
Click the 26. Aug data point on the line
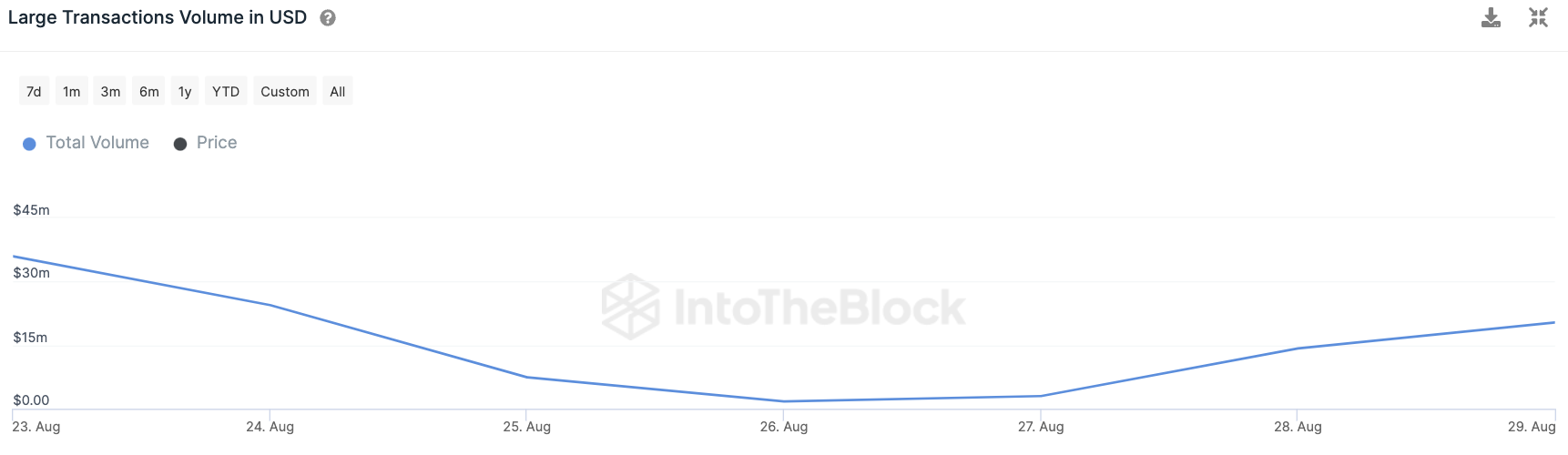tap(784, 401)
